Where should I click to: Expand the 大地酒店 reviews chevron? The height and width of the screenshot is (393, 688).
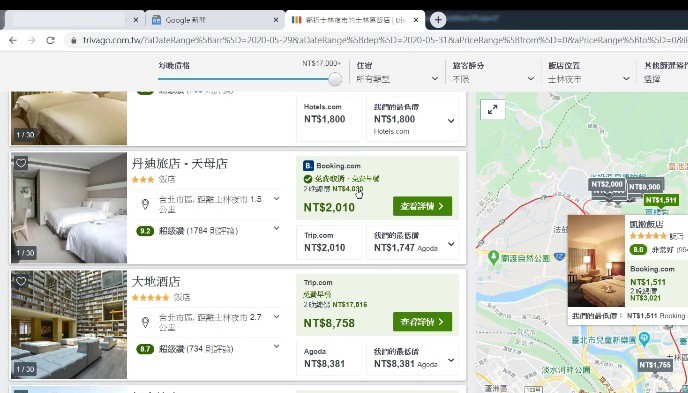pyautogui.click(x=276, y=346)
